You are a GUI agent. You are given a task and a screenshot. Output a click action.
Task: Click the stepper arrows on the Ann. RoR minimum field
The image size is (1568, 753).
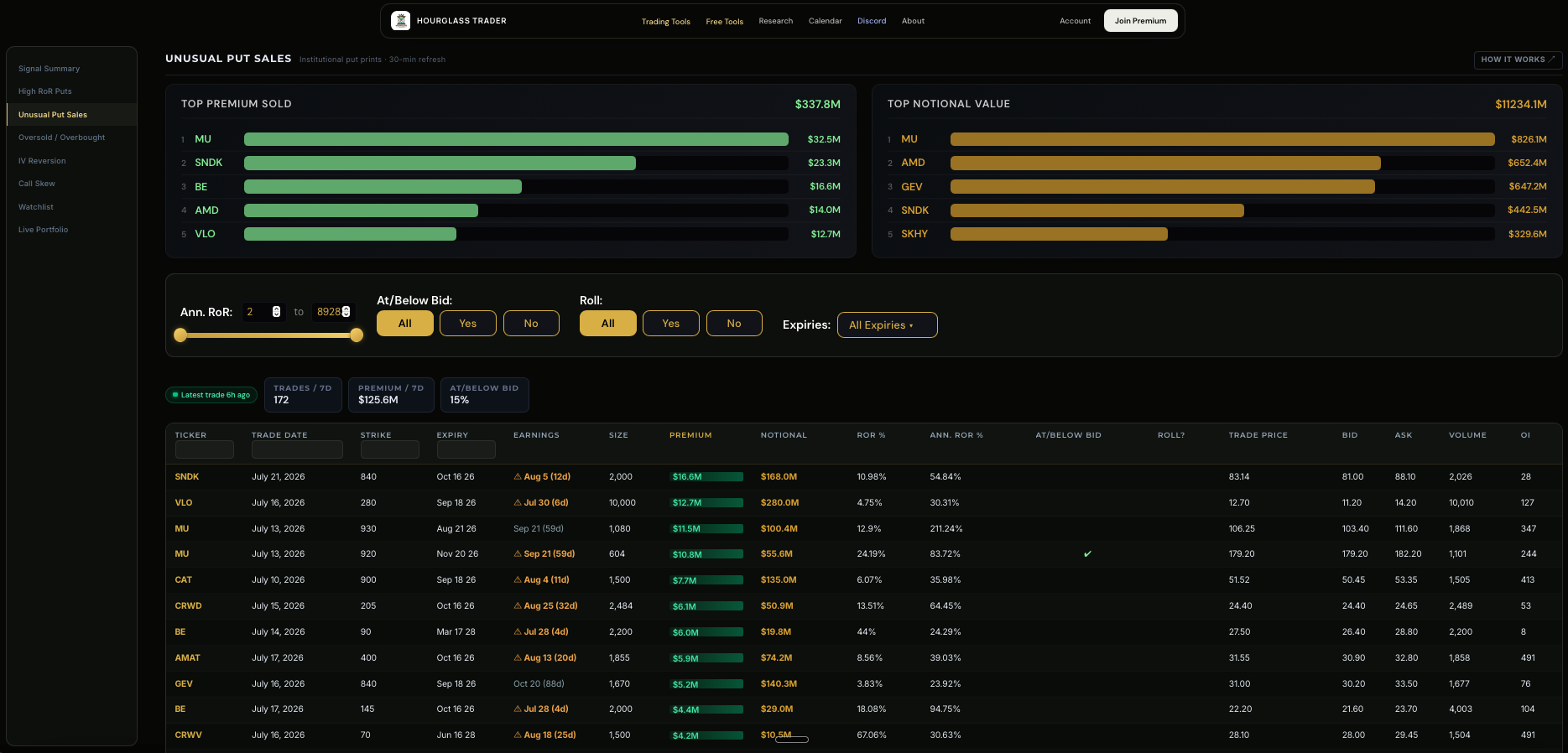276,312
